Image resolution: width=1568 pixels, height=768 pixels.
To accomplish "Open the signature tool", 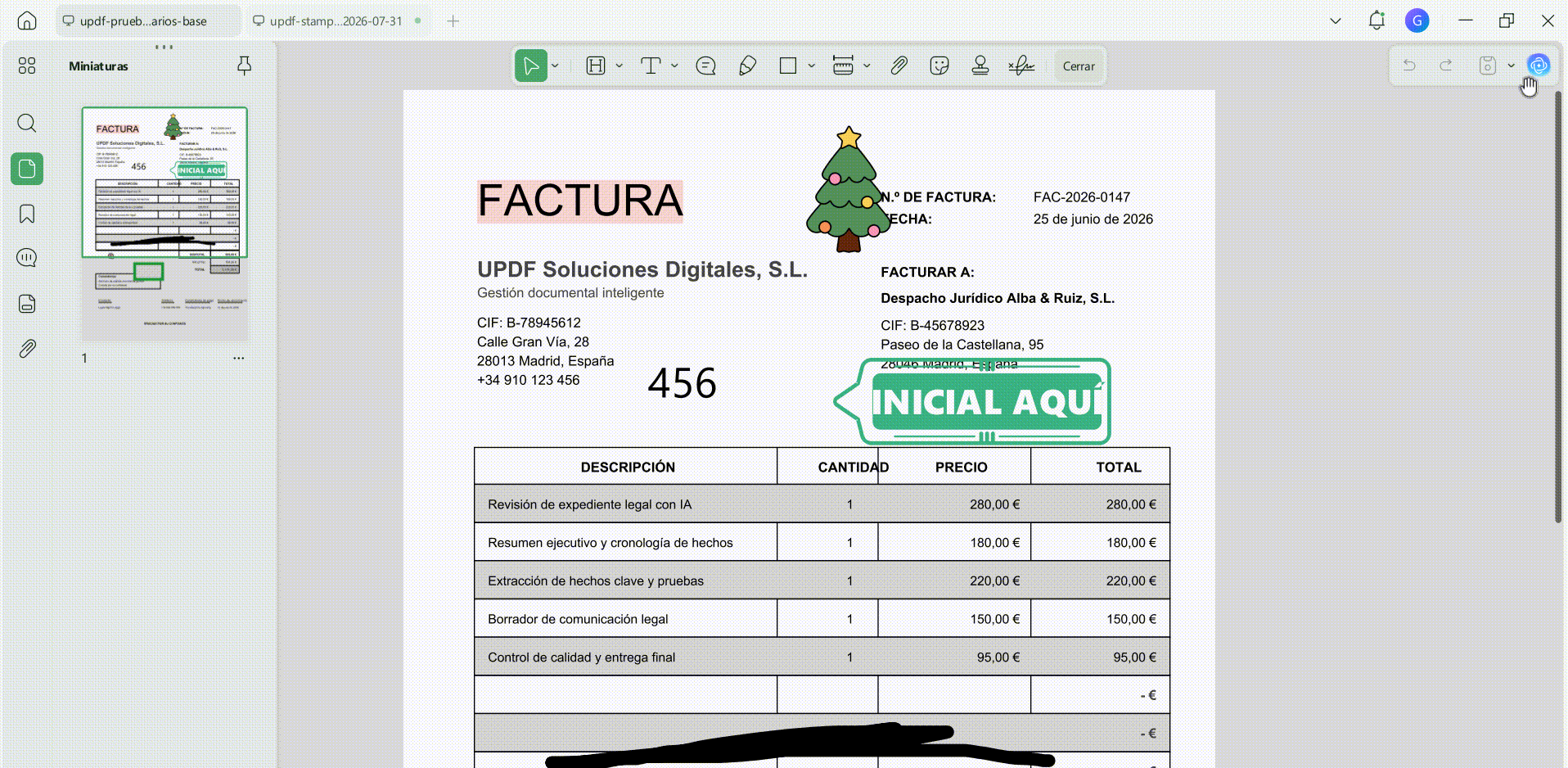I will pos(1021,66).
